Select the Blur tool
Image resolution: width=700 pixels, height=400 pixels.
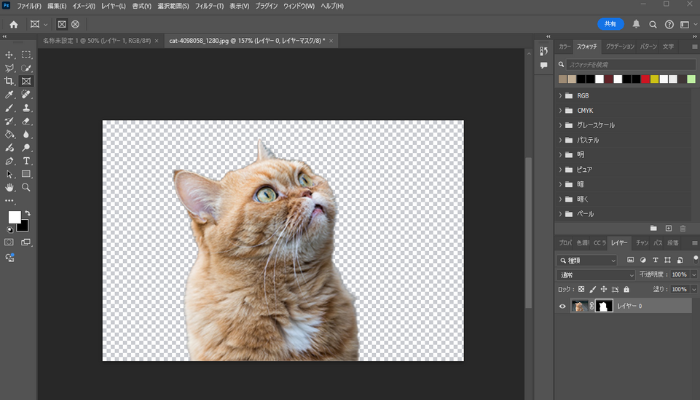[26, 134]
